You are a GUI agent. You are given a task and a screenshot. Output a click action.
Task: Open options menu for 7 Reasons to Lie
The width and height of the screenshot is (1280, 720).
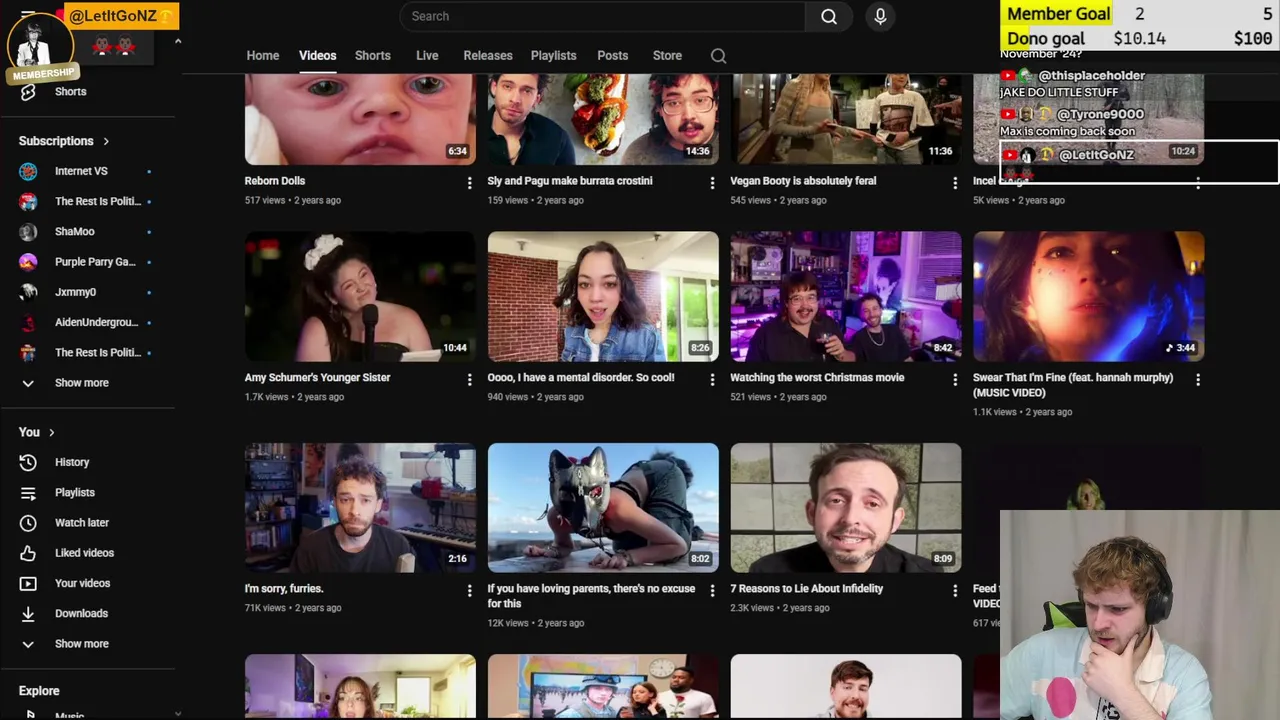point(955,591)
